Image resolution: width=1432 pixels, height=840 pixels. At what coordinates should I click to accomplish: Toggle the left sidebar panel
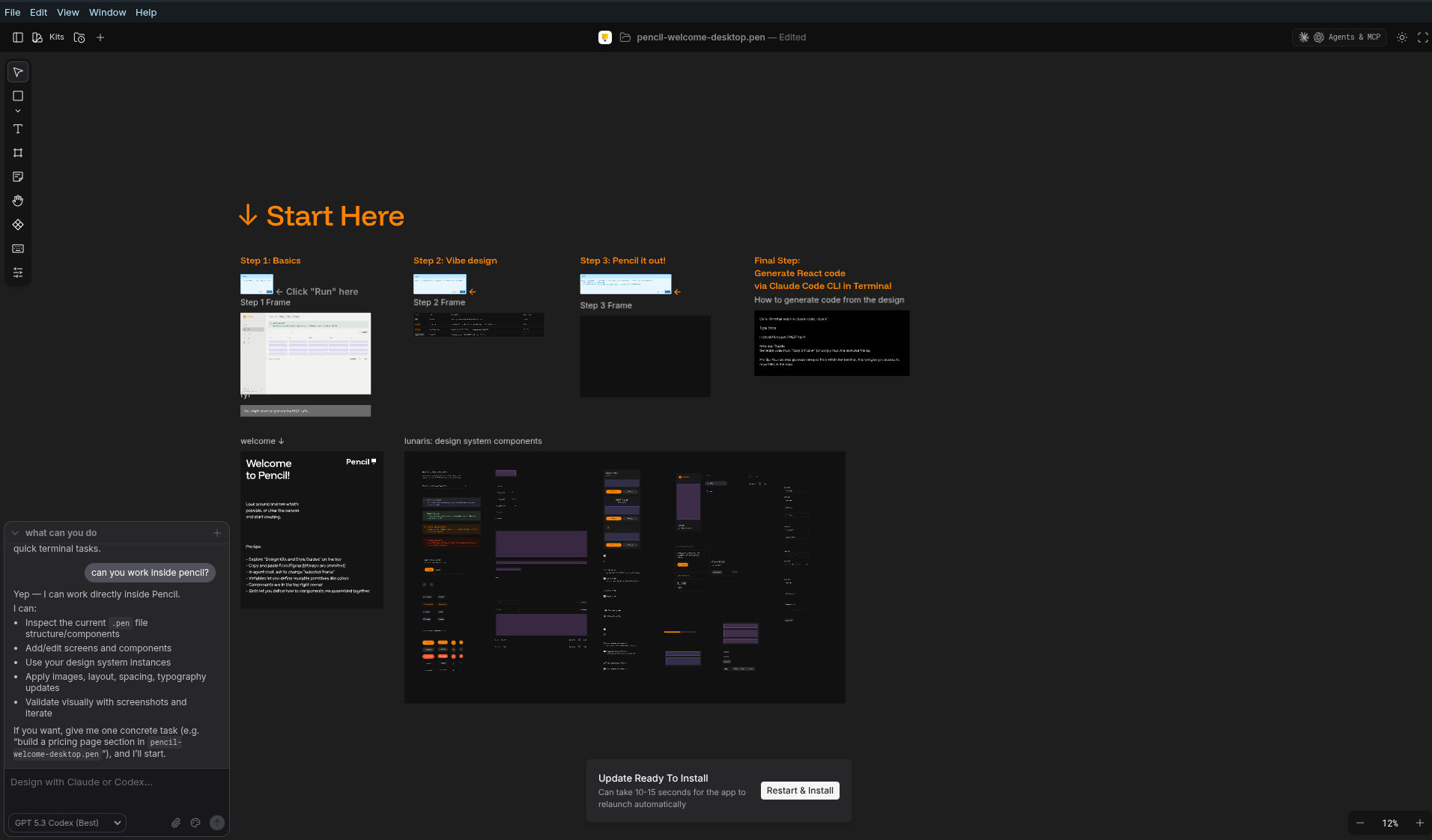(x=18, y=37)
